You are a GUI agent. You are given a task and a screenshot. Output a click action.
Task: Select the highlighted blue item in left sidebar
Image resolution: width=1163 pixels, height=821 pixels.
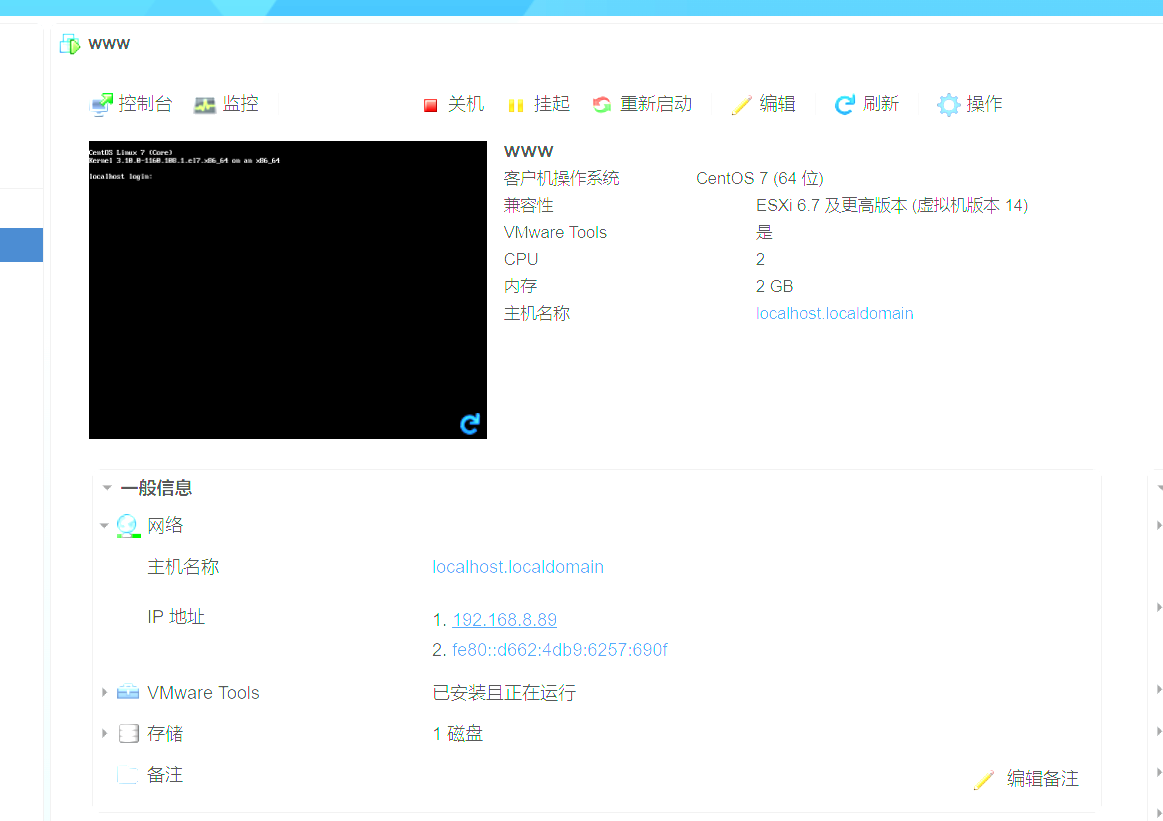click(x=21, y=245)
